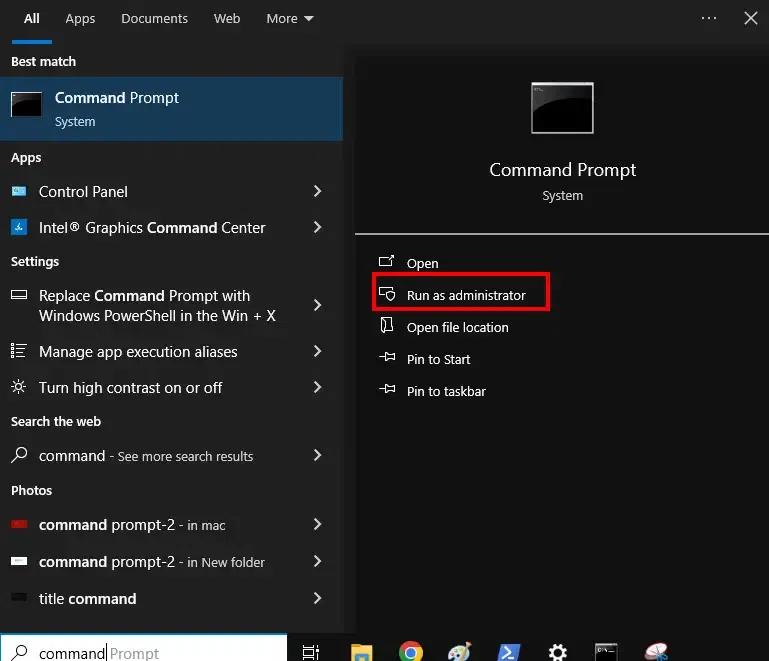Image resolution: width=769 pixels, height=661 pixels.
Task: Open Settings gear on the taskbar
Action: (558, 652)
